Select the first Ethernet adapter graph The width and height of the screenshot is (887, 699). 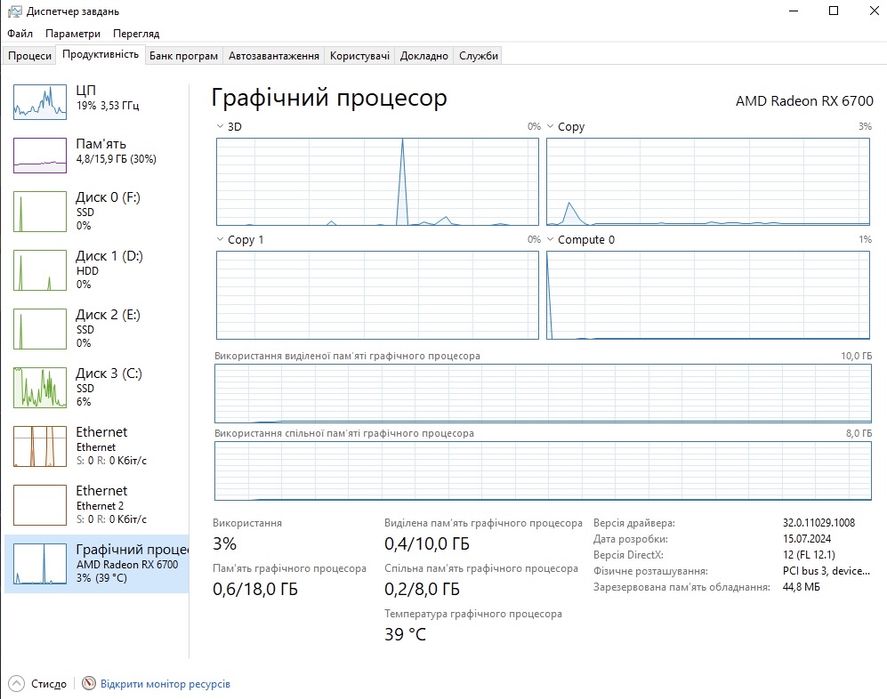click(40, 446)
